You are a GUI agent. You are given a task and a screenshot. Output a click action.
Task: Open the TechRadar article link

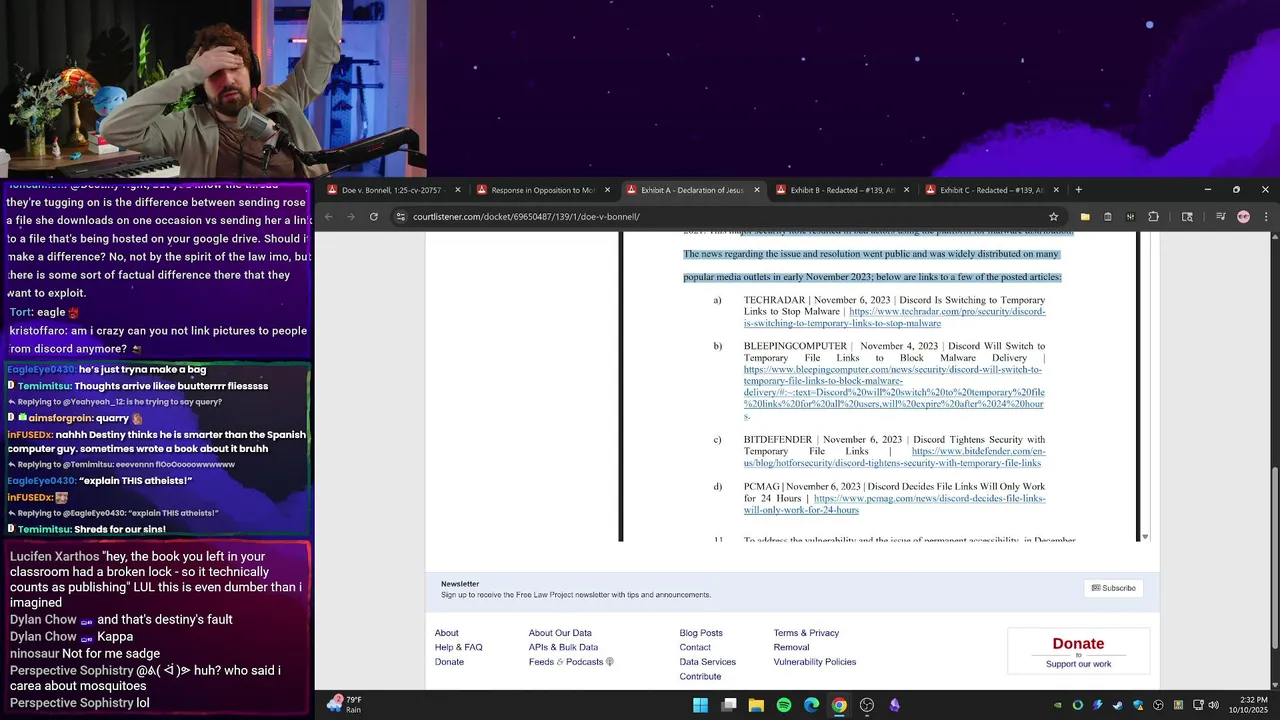coord(894,318)
